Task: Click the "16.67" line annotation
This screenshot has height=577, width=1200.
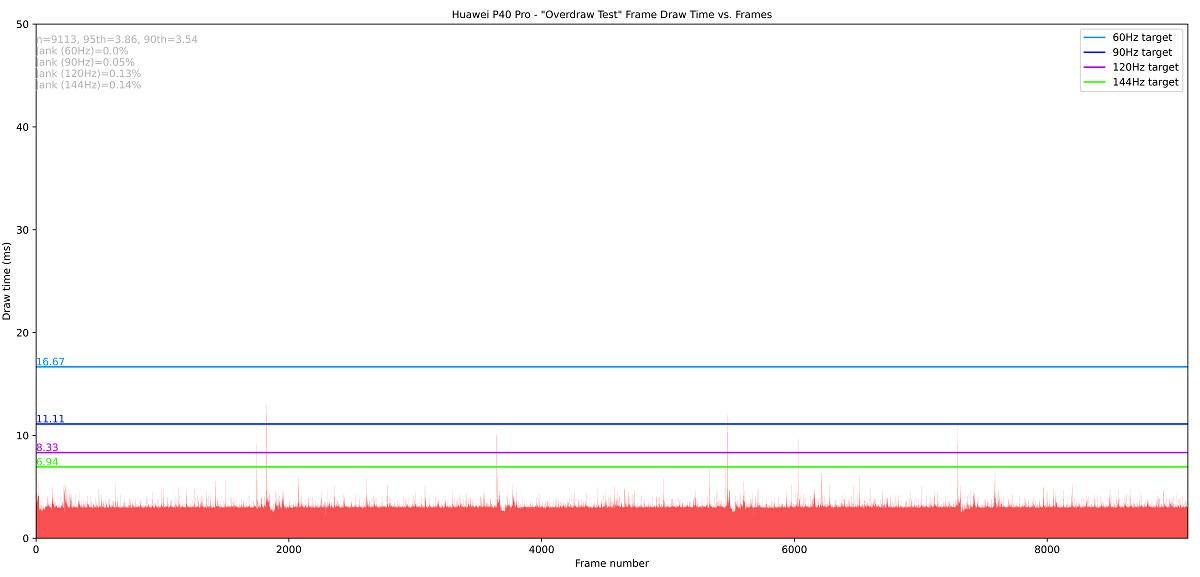Action: point(50,362)
